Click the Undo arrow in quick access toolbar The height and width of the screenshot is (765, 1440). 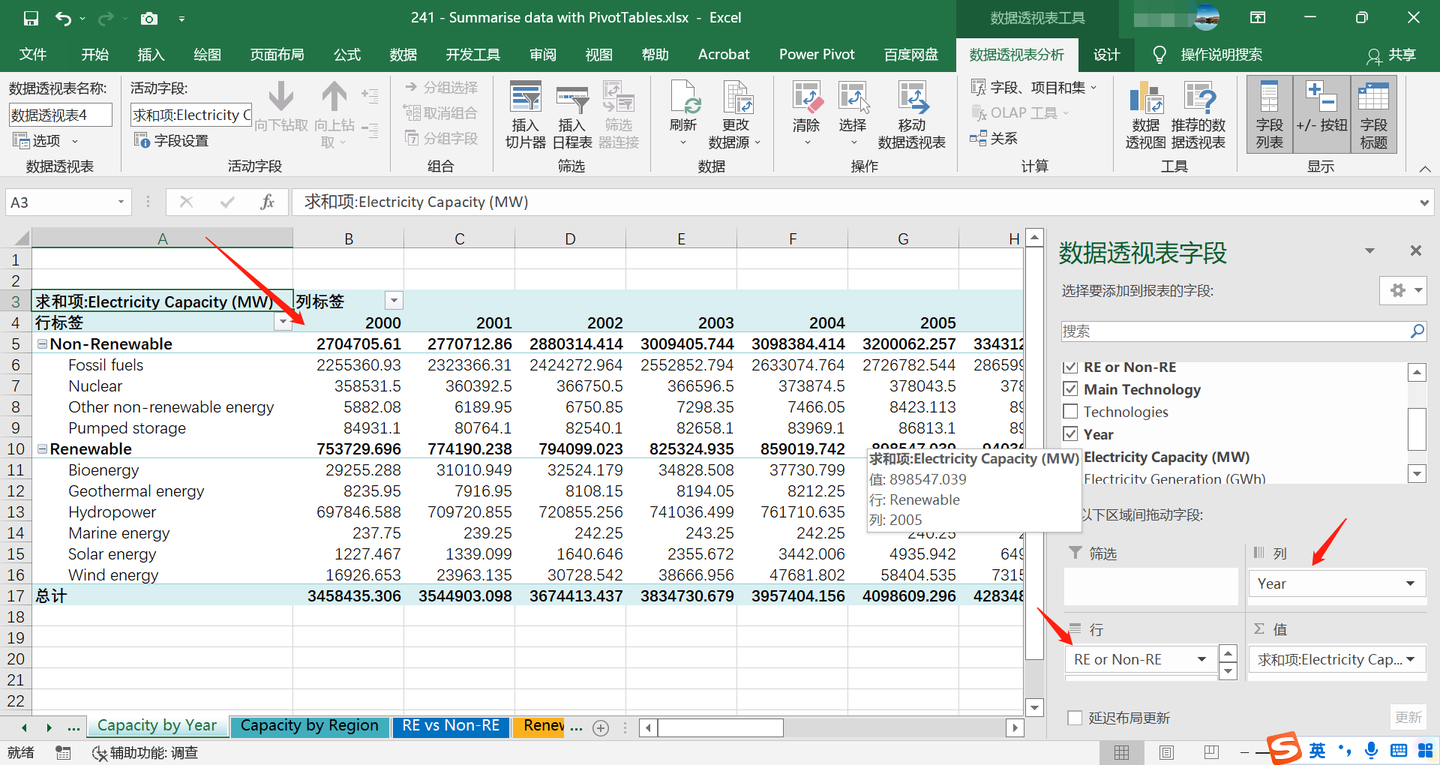(x=64, y=18)
